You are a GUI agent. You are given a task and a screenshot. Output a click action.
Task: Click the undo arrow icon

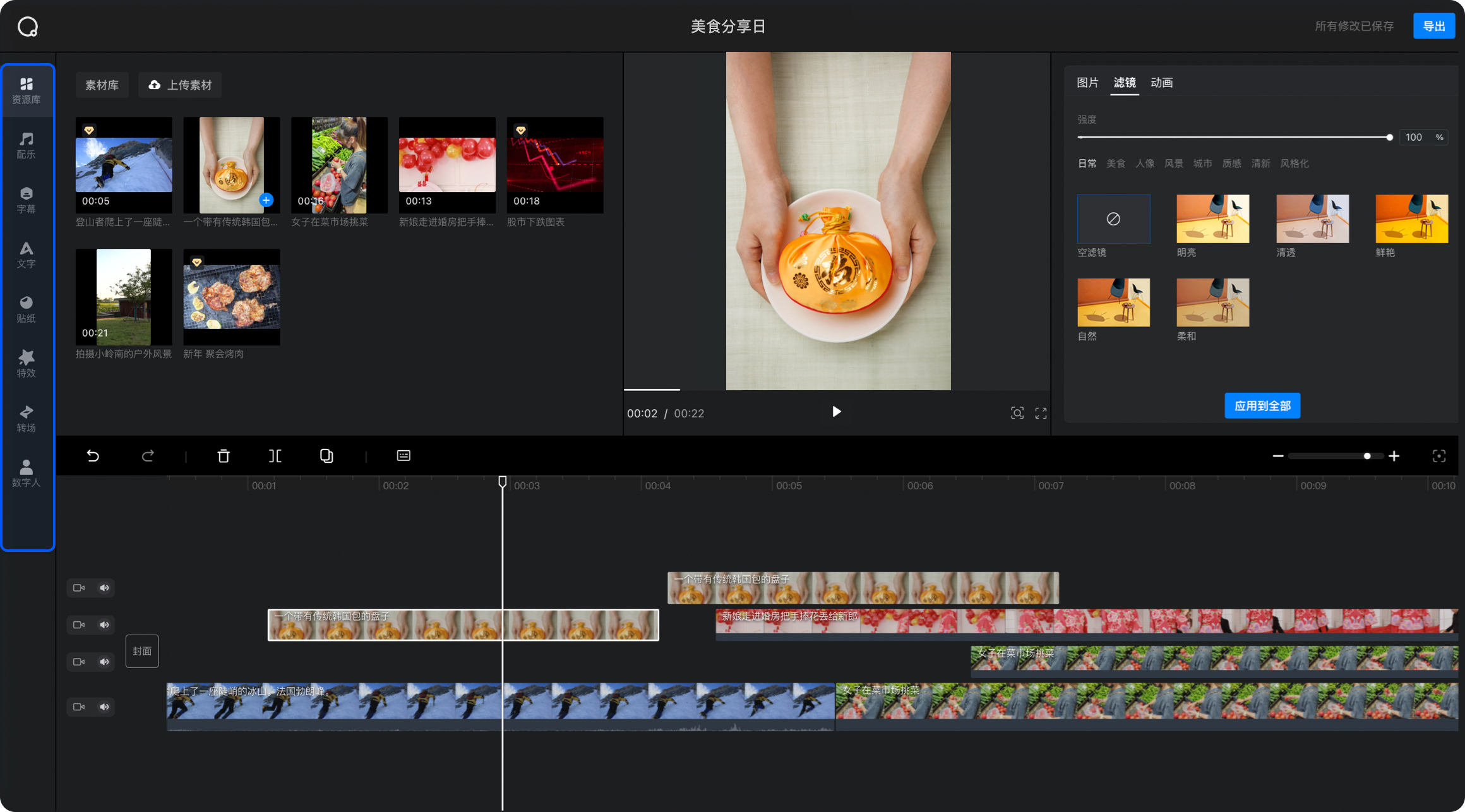(93, 456)
